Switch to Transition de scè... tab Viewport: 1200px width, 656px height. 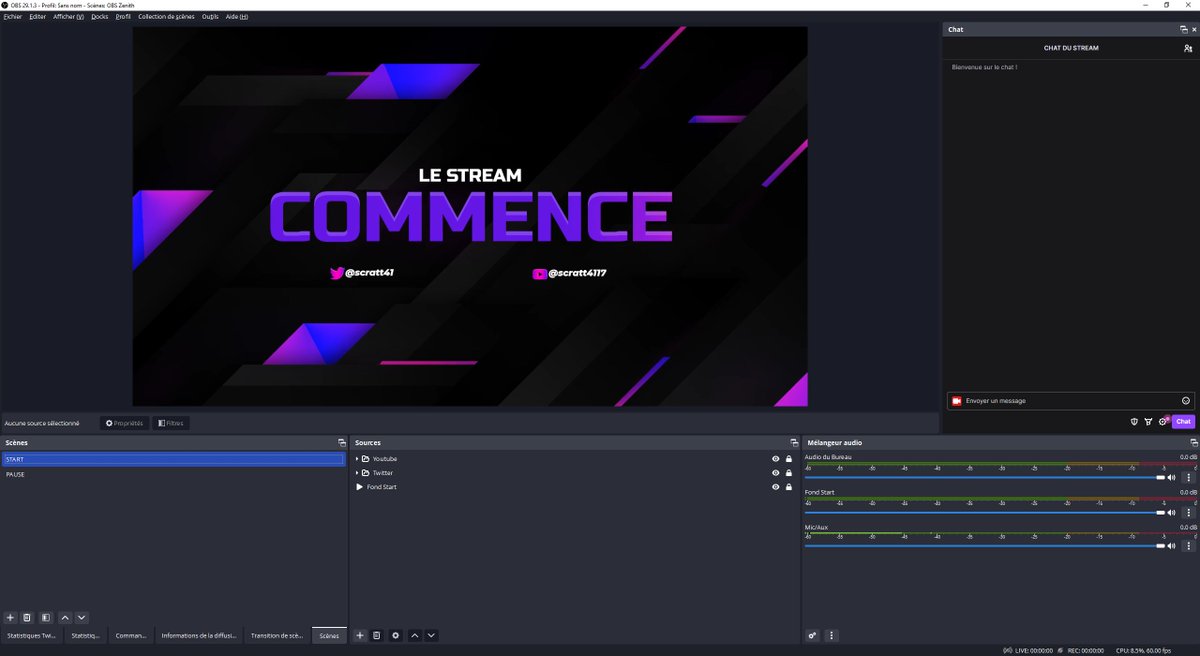coord(277,635)
